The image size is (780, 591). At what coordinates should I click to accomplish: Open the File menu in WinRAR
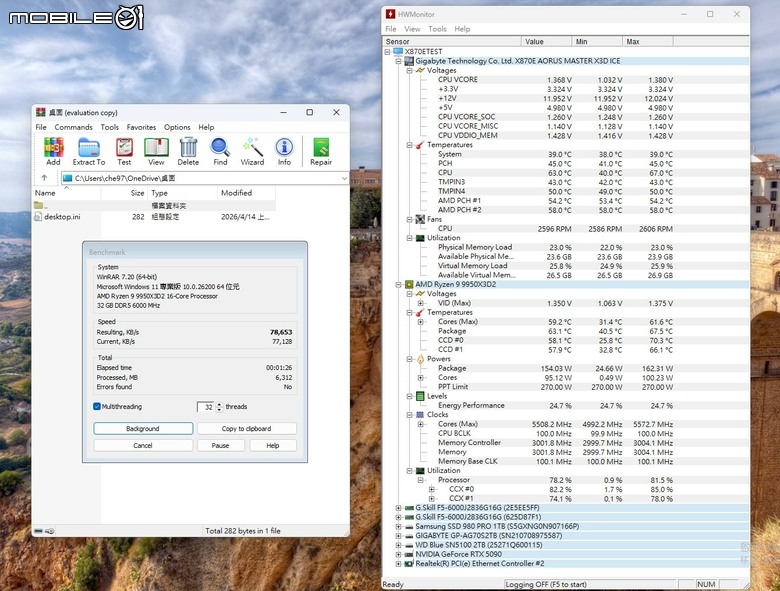tap(41, 127)
